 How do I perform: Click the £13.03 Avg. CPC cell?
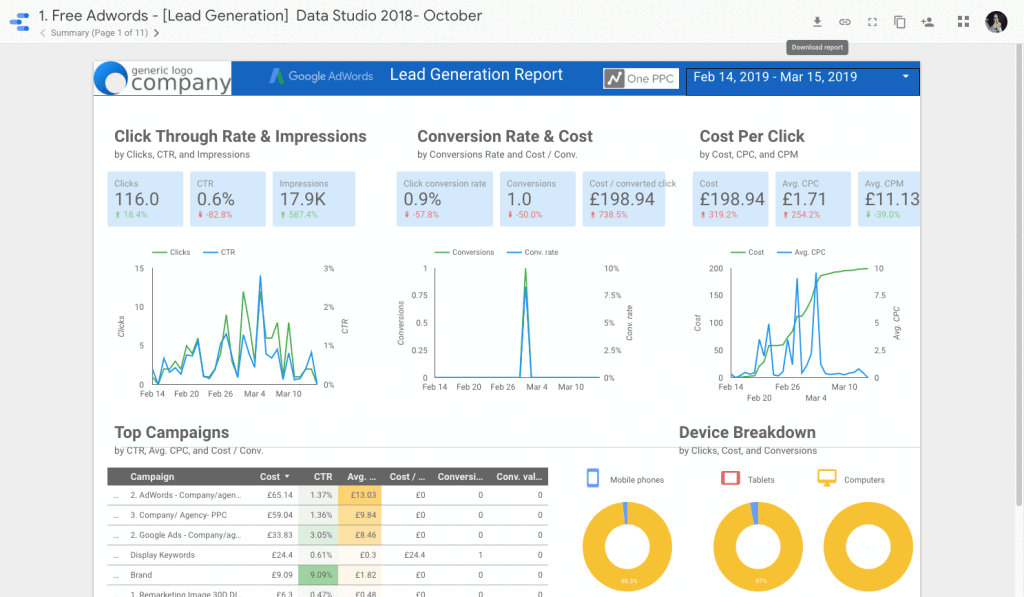pos(360,495)
